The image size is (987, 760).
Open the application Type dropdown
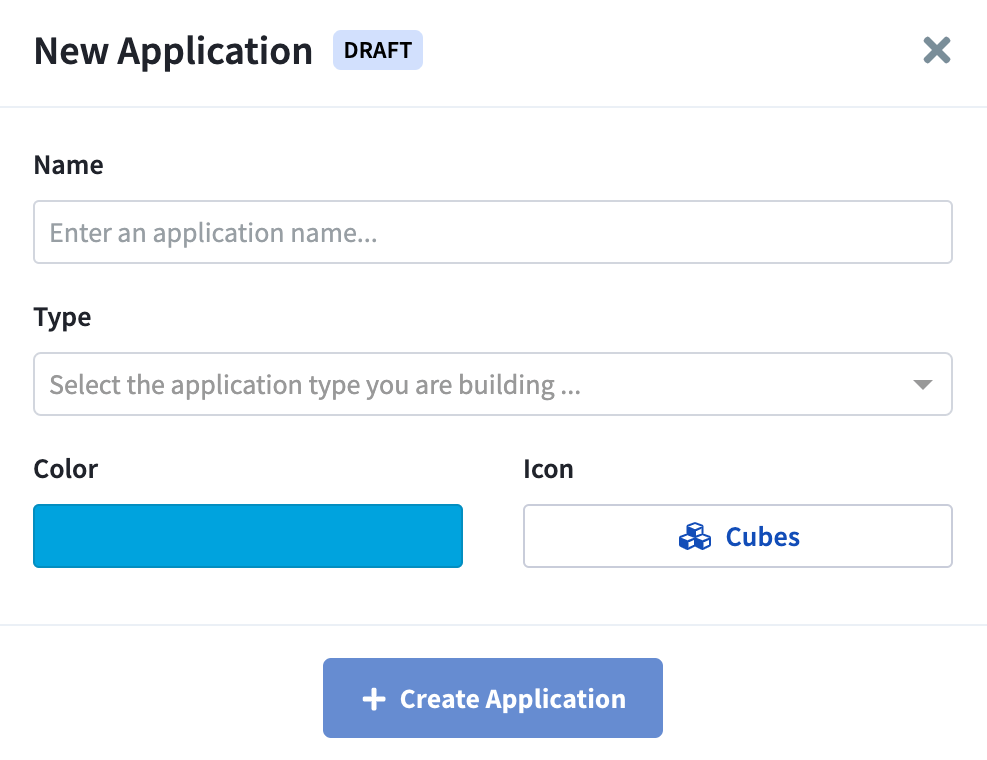point(492,384)
